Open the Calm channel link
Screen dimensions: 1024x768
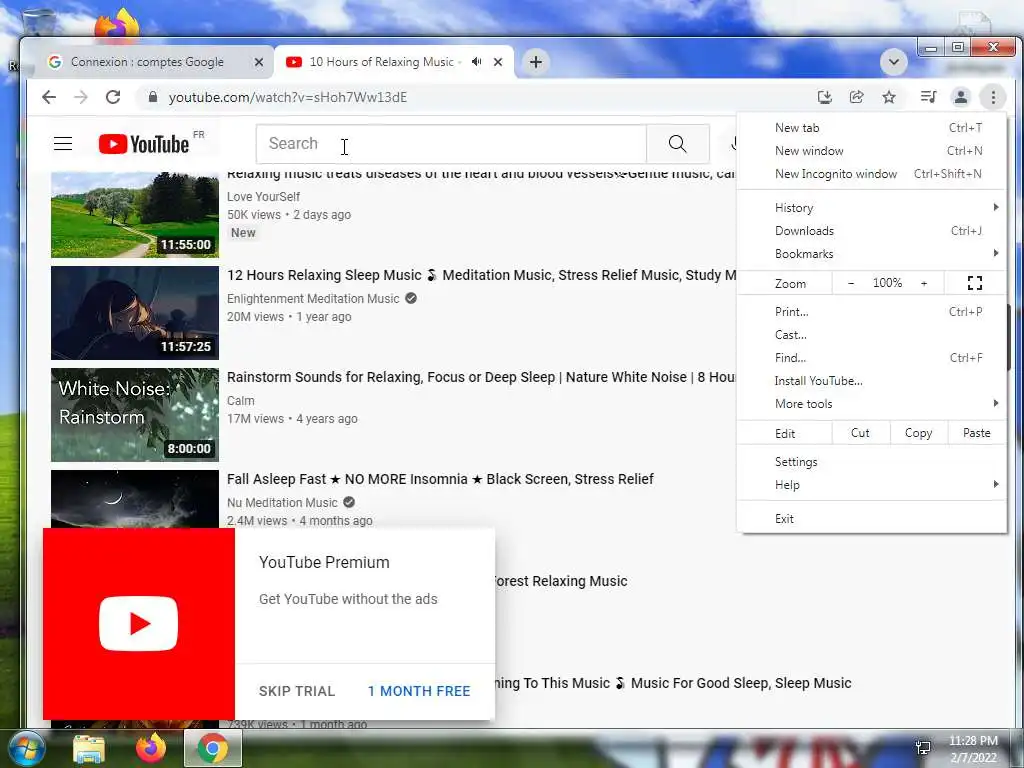coord(240,400)
